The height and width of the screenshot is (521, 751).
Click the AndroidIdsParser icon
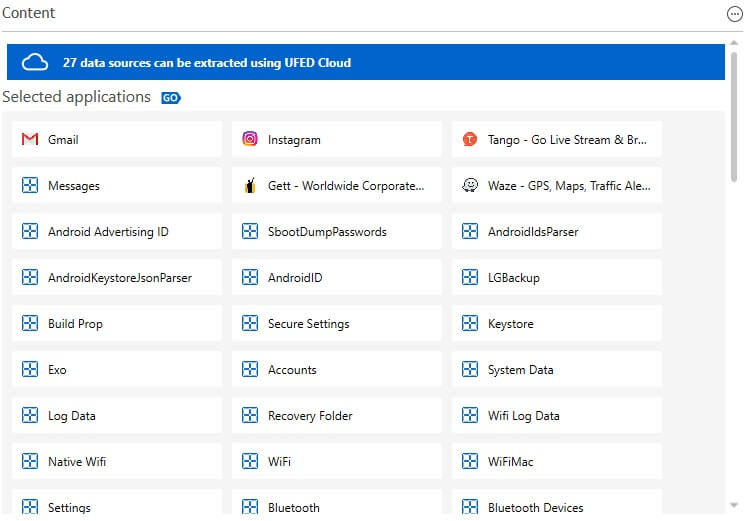[469, 231]
